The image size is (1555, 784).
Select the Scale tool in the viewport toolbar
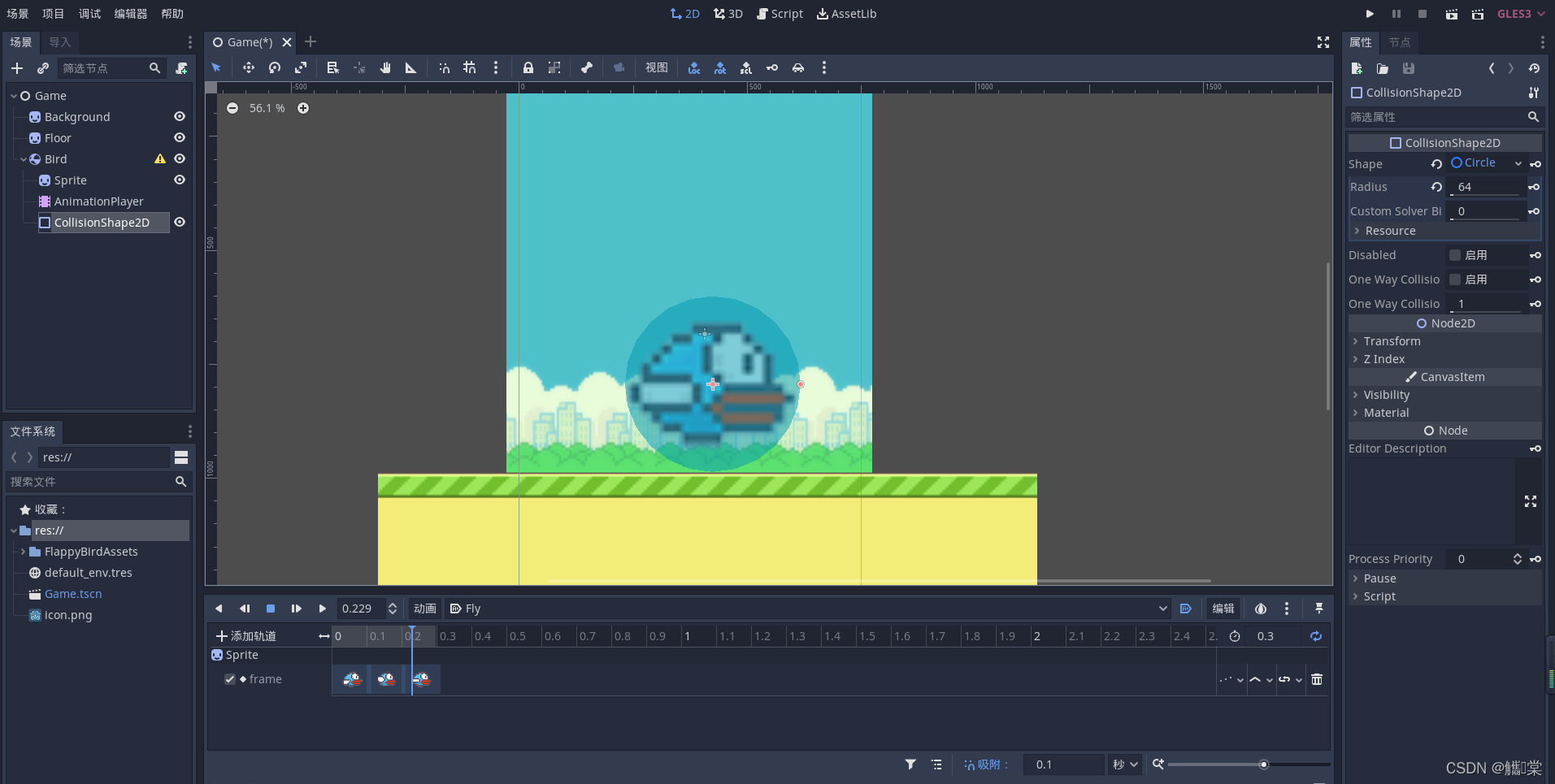point(301,68)
